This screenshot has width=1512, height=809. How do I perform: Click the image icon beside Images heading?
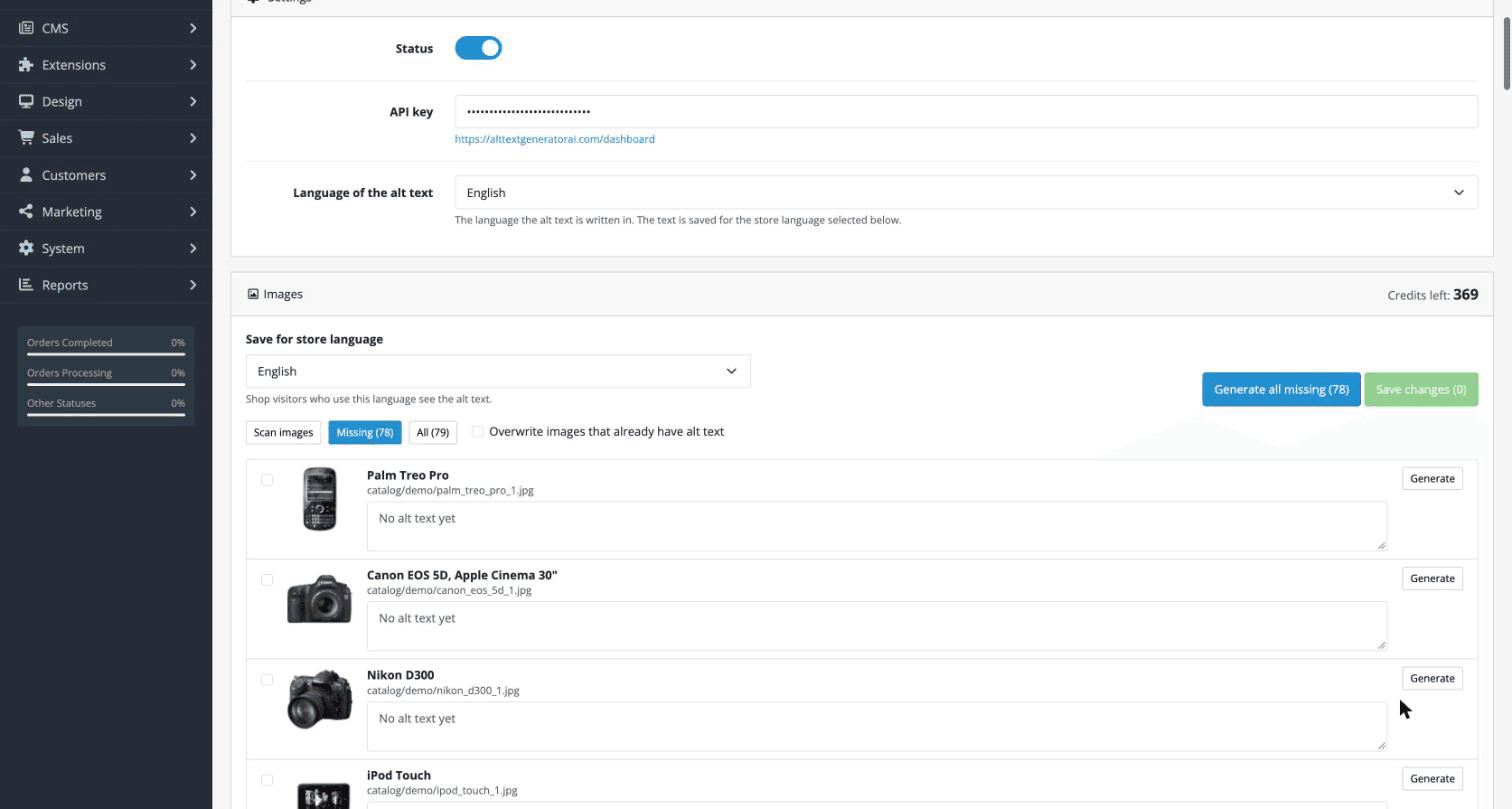[x=253, y=294]
